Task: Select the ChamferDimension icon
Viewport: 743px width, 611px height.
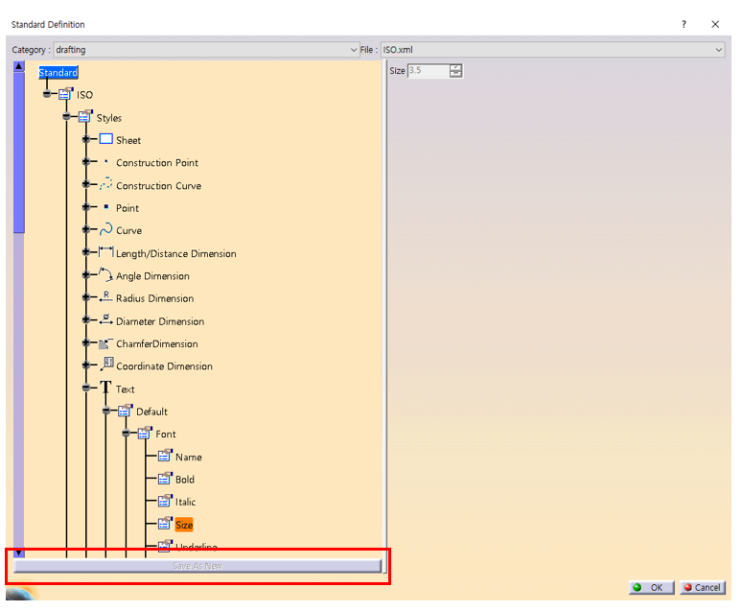Action: tap(106, 344)
